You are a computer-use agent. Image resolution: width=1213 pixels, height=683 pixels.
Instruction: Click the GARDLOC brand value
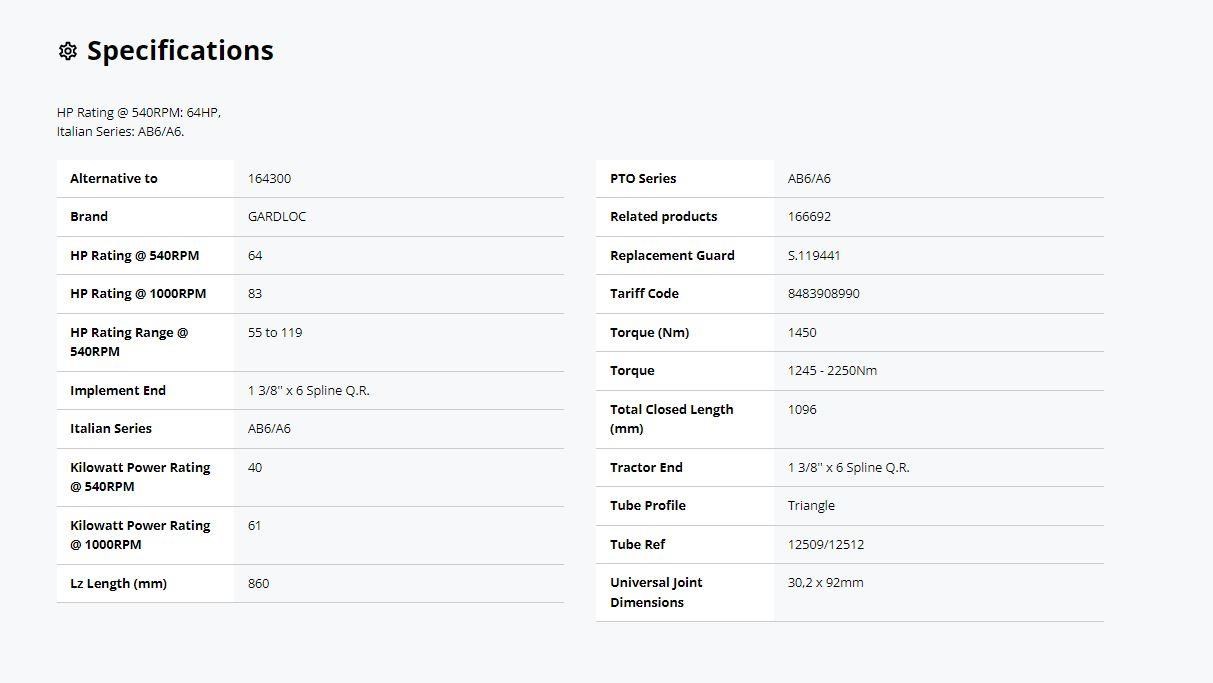[x=277, y=217]
